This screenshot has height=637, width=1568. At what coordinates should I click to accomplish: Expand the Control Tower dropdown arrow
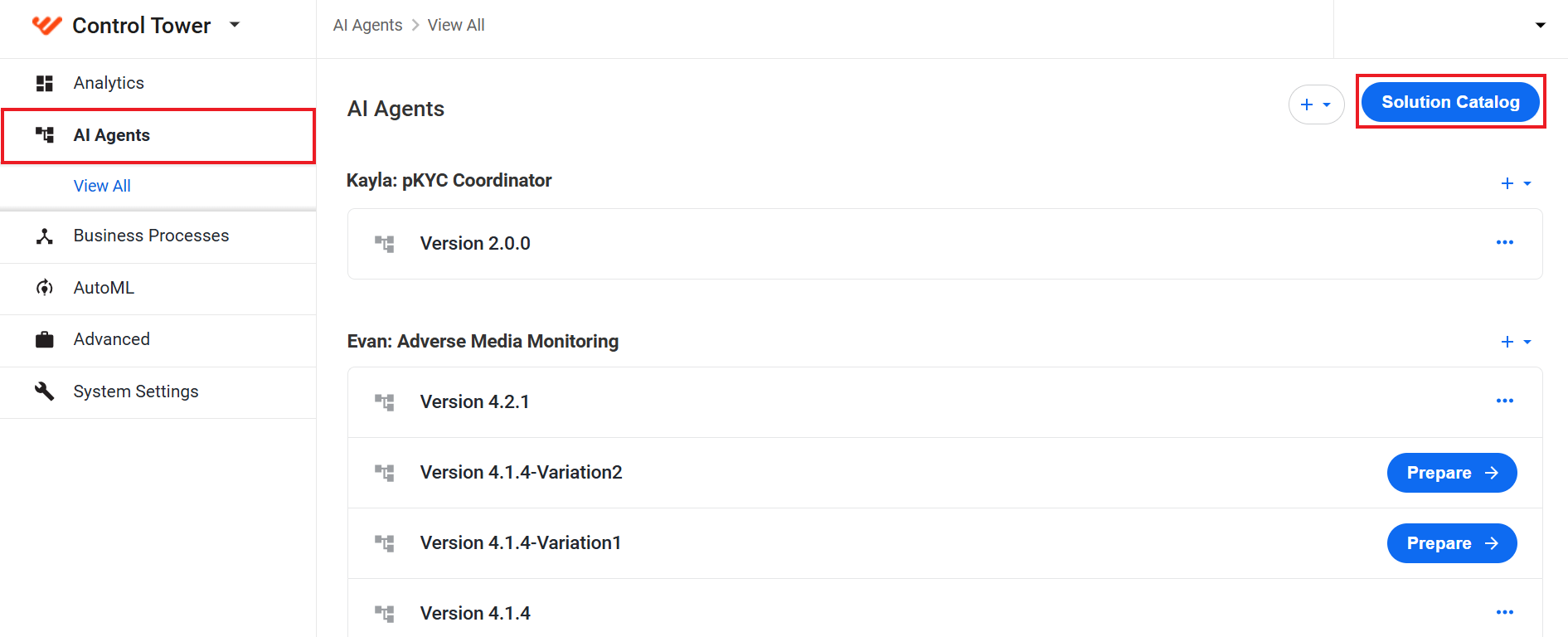(235, 25)
